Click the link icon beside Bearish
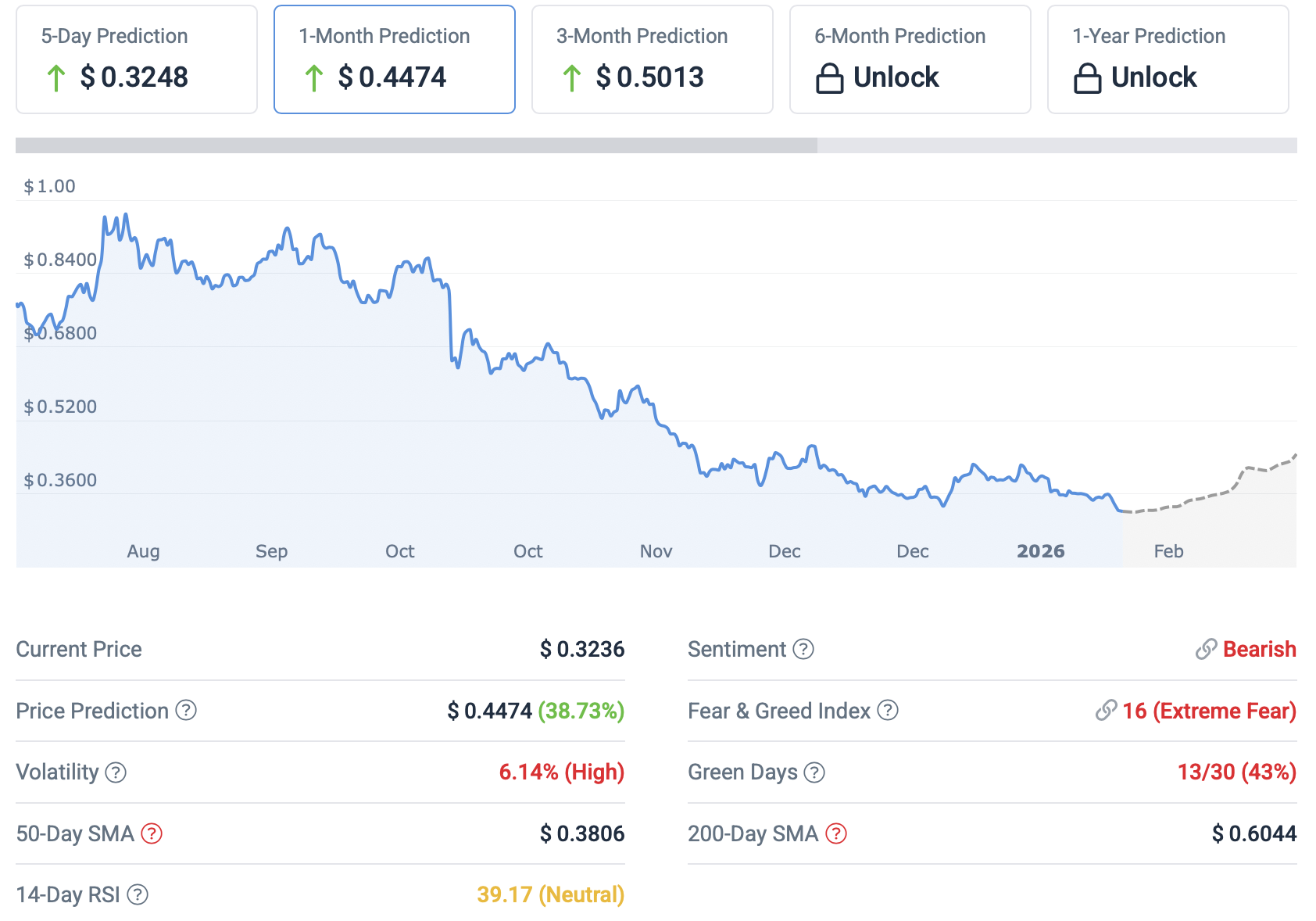This screenshot has height=921, width=1316. [1206, 649]
